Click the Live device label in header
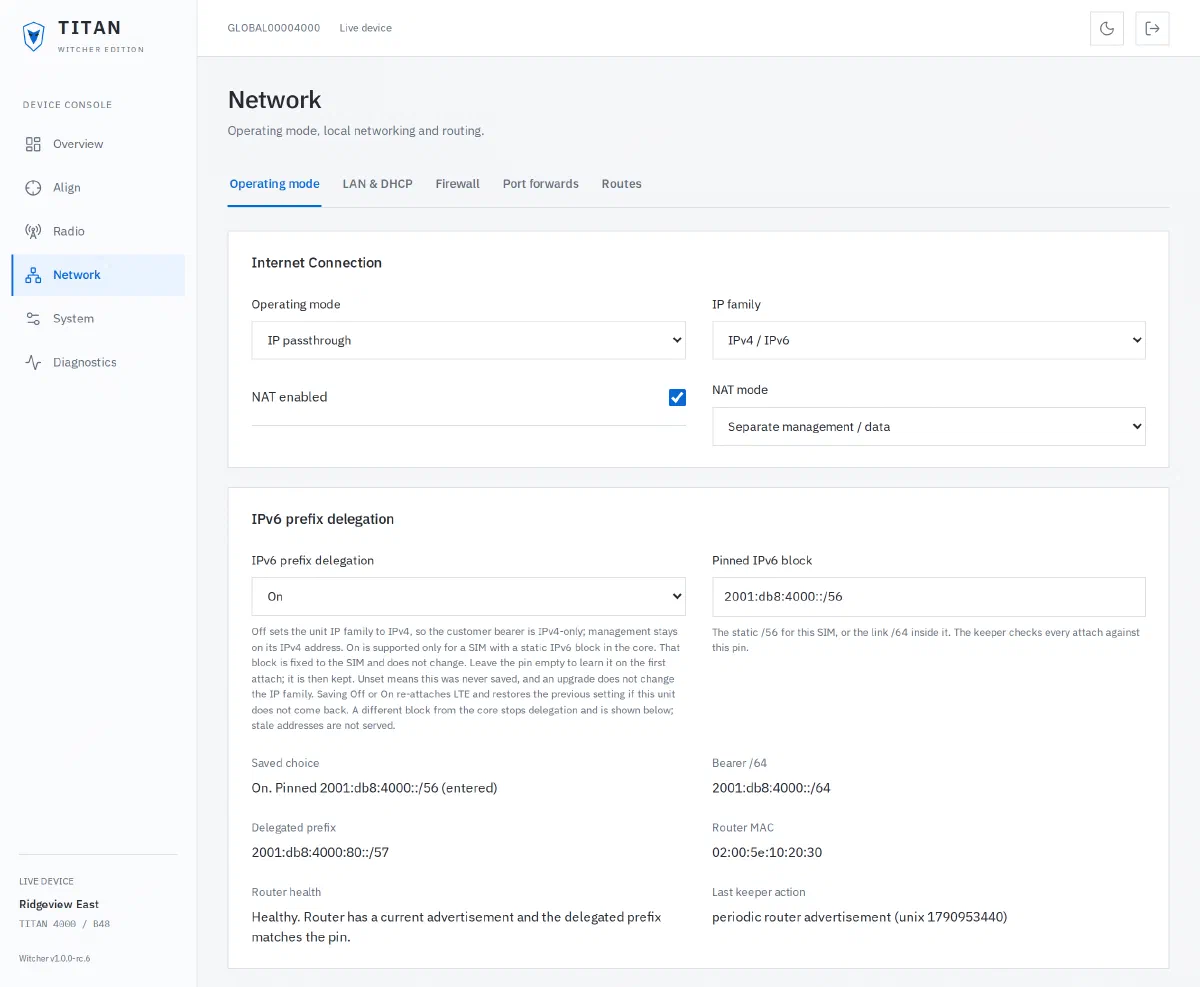 click(x=366, y=28)
